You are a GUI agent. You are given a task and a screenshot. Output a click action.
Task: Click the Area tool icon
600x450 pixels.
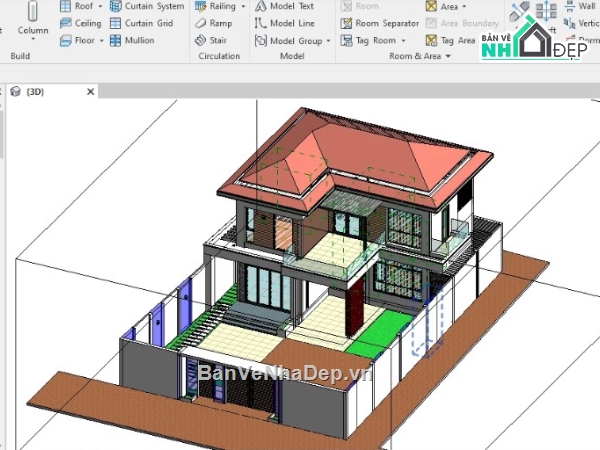[431, 6]
